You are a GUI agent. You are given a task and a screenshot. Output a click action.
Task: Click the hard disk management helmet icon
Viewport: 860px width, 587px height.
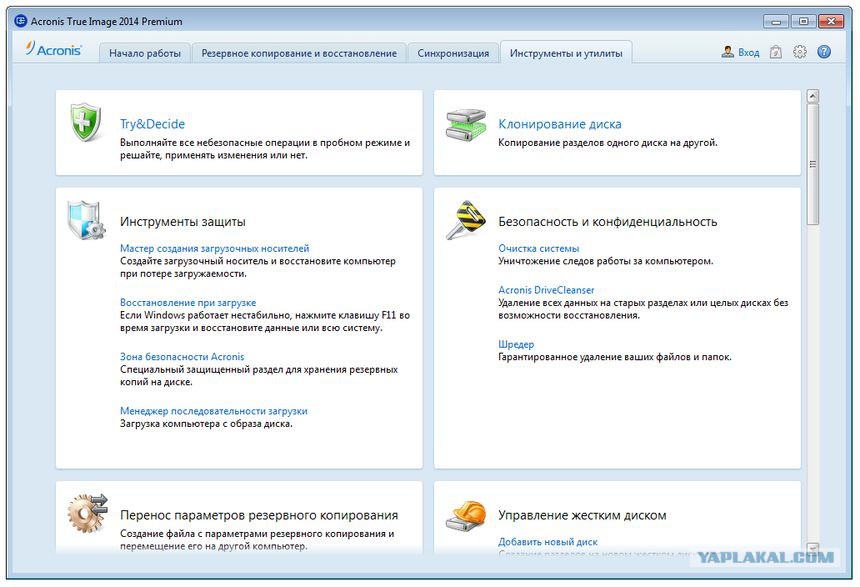click(466, 516)
